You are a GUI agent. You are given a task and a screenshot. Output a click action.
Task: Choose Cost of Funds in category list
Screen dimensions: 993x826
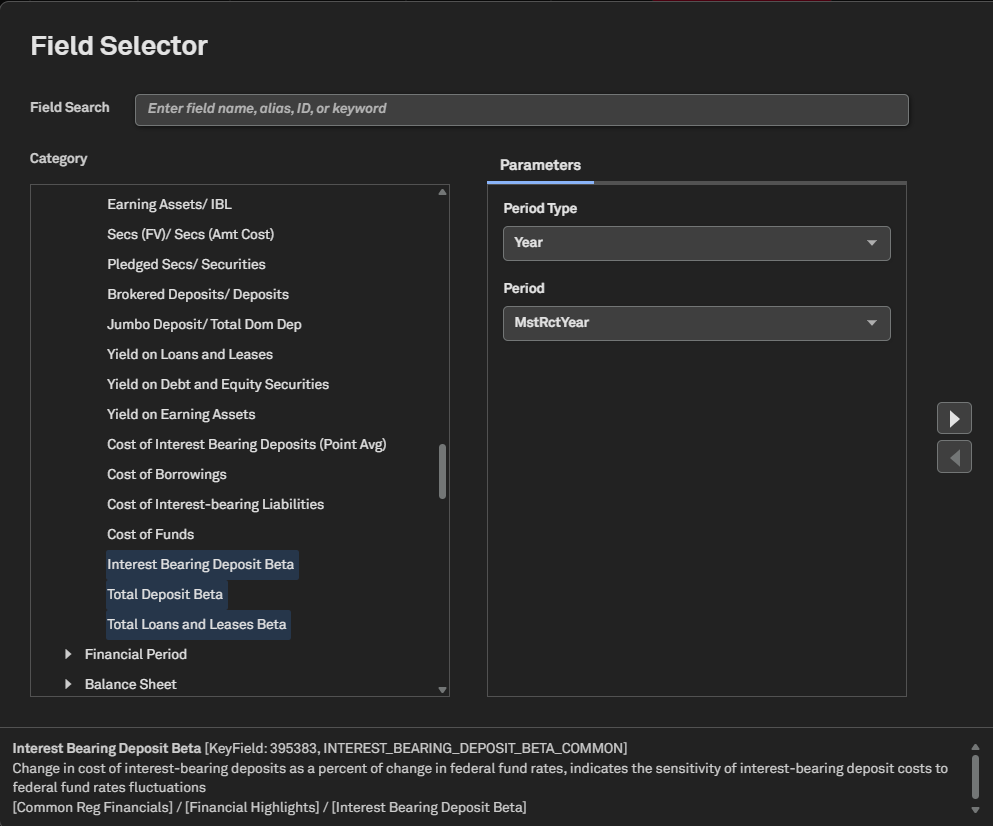(151, 534)
